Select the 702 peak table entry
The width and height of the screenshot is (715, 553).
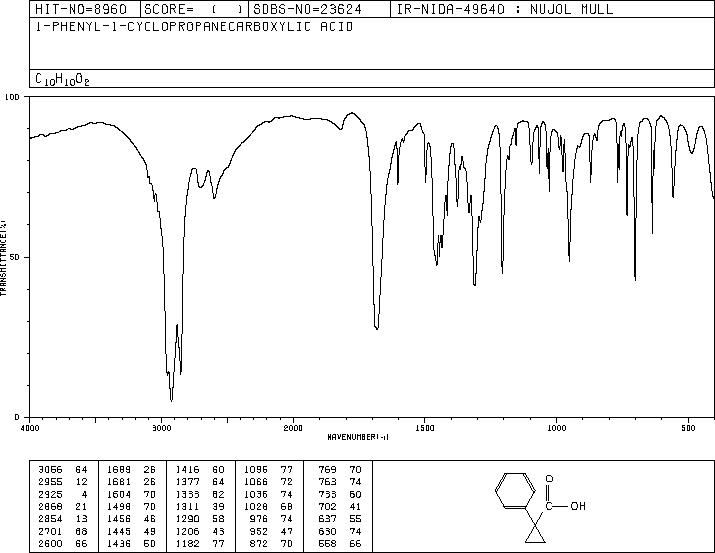(x=340, y=506)
